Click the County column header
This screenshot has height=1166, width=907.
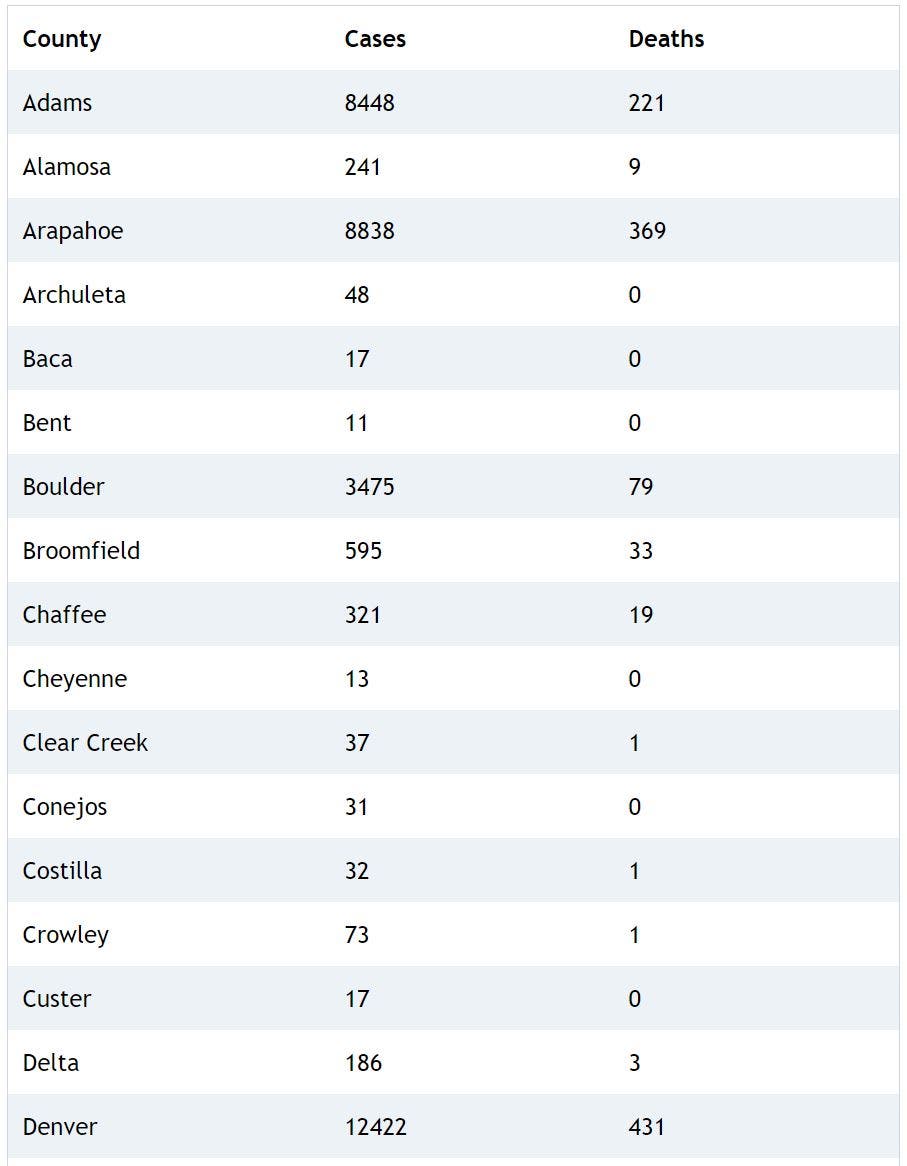click(x=62, y=39)
